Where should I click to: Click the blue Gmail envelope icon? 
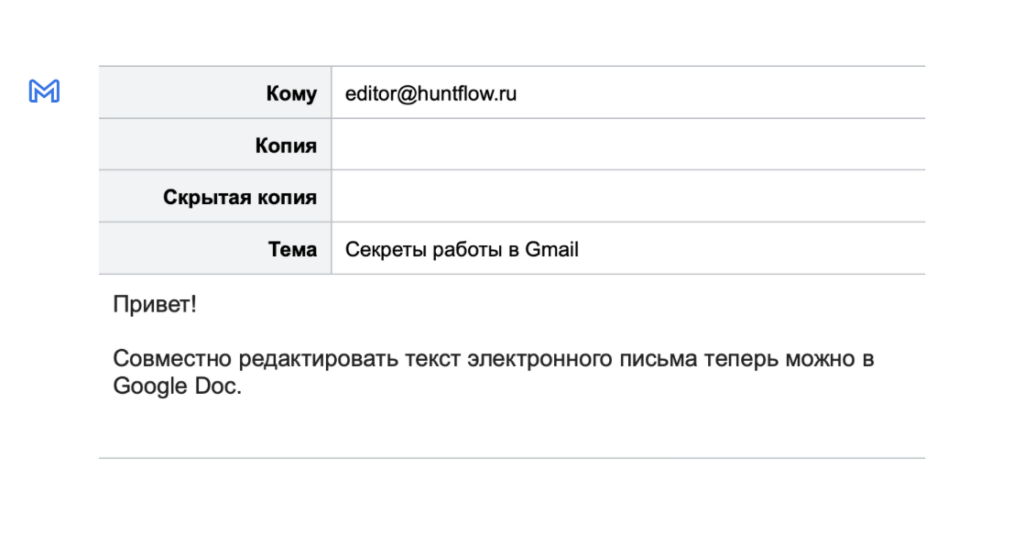[x=44, y=91]
